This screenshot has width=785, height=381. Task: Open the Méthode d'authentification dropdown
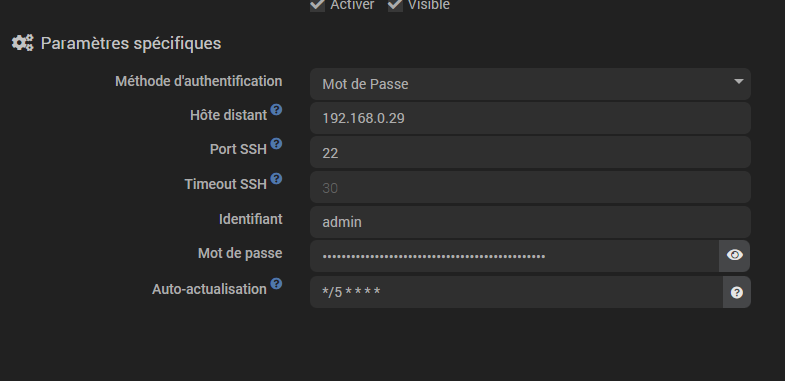pos(530,84)
